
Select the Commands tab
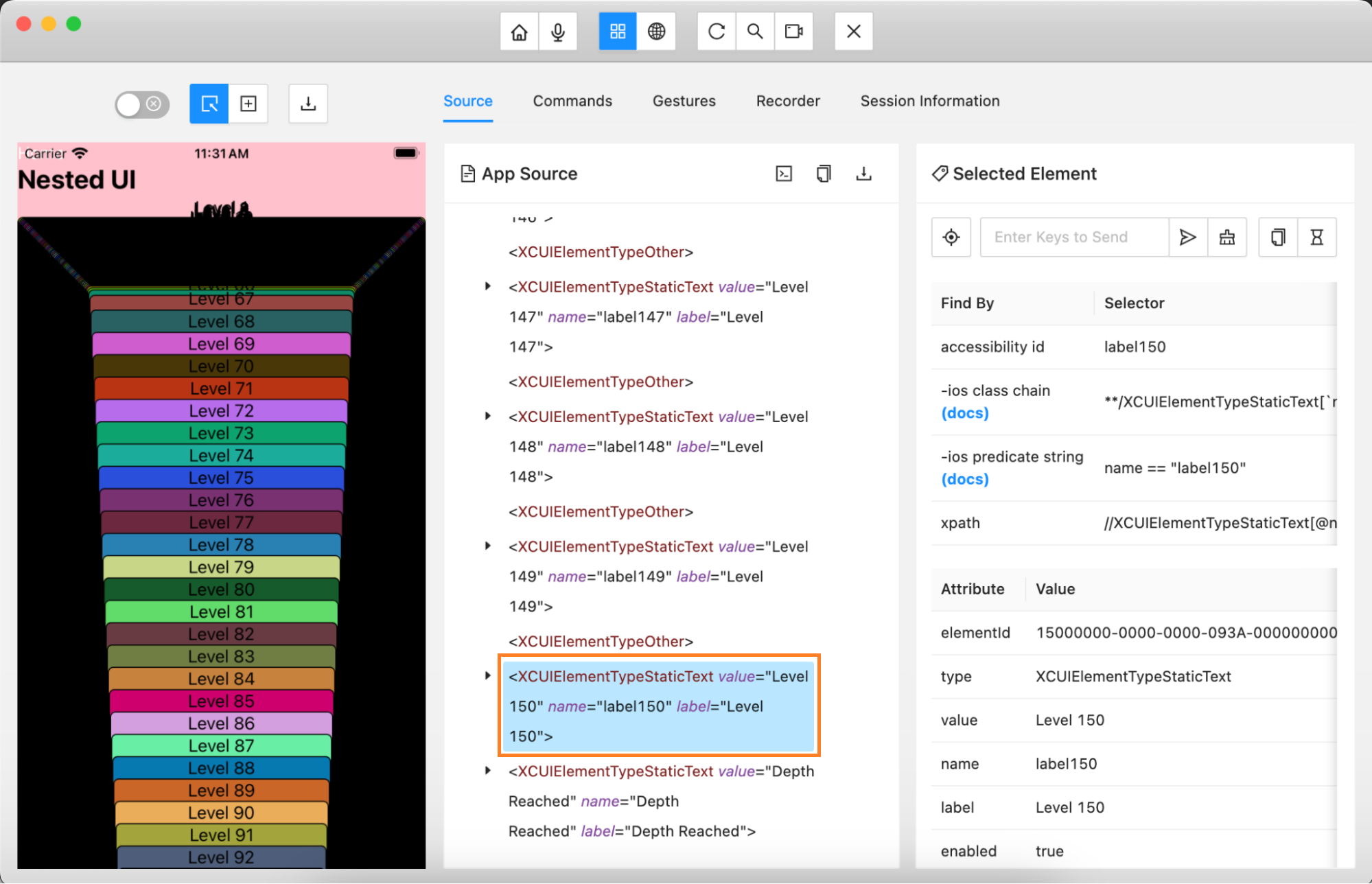coord(572,100)
